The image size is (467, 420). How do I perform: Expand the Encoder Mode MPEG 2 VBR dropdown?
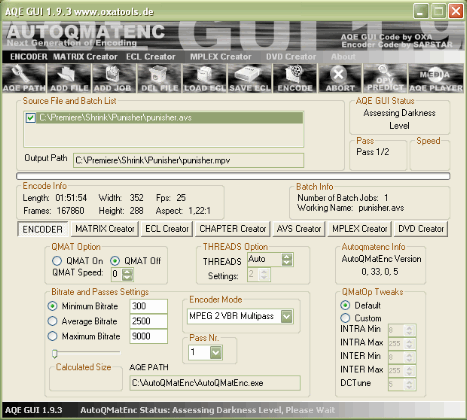tap(287, 316)
